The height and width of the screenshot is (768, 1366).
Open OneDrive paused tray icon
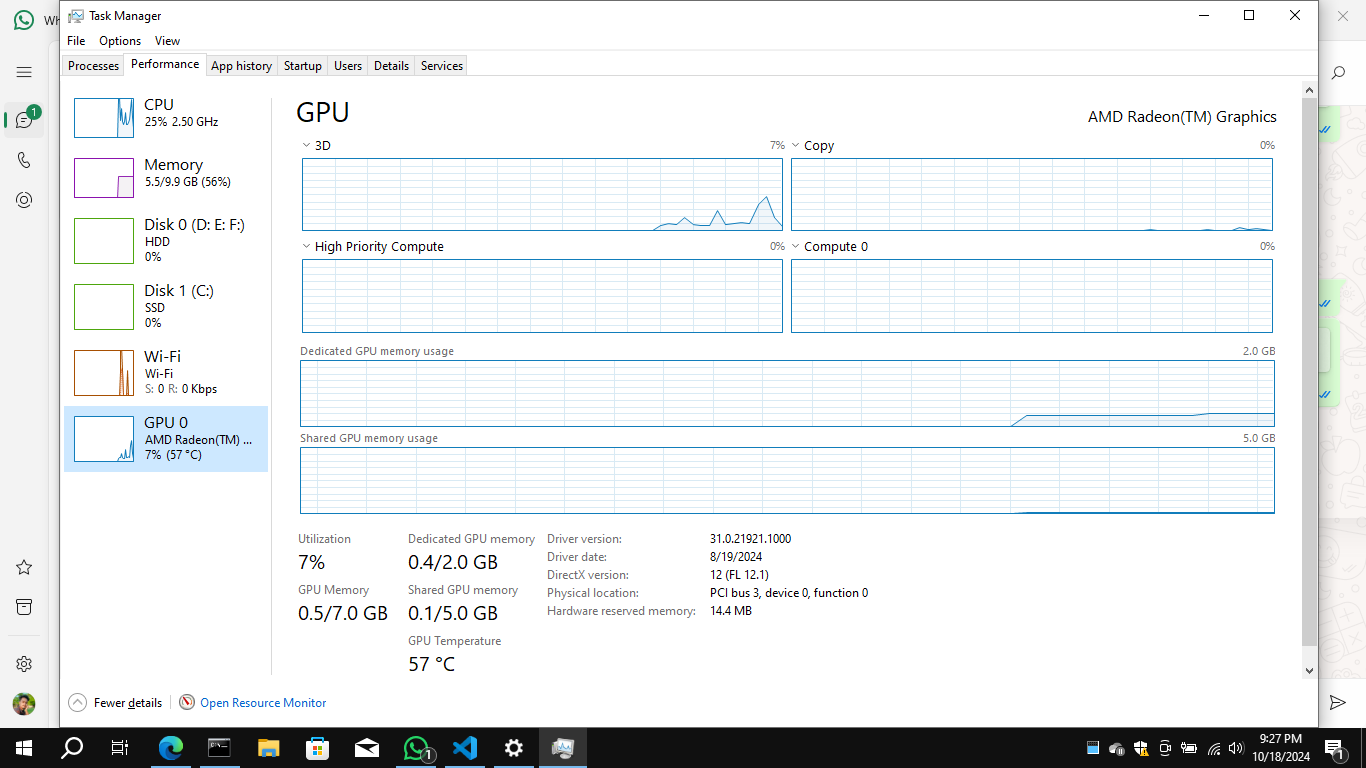coord(1117,748)
